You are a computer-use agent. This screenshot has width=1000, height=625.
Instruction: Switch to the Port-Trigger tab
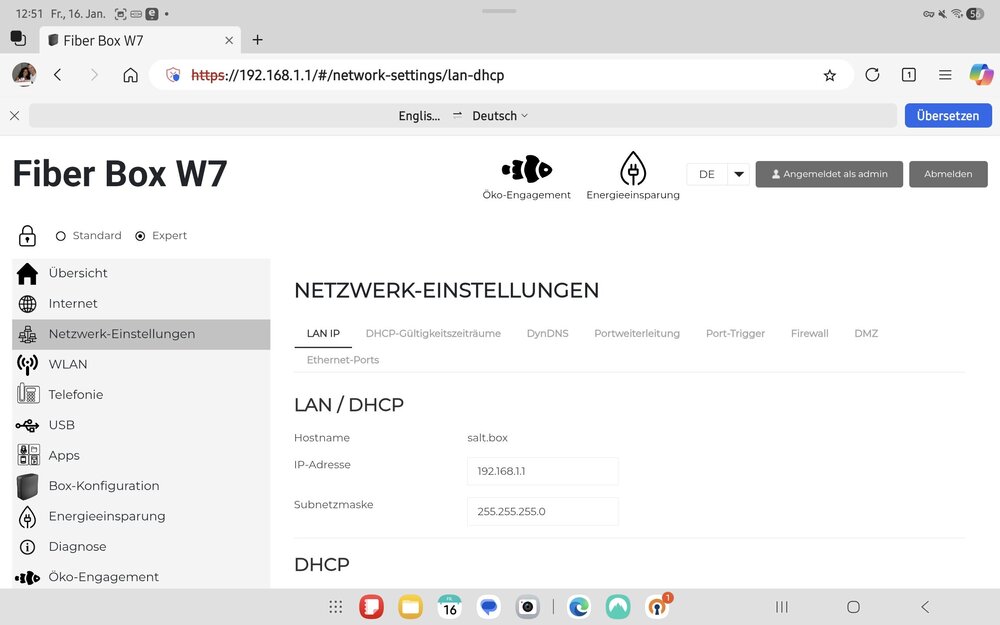coord(735,334)
